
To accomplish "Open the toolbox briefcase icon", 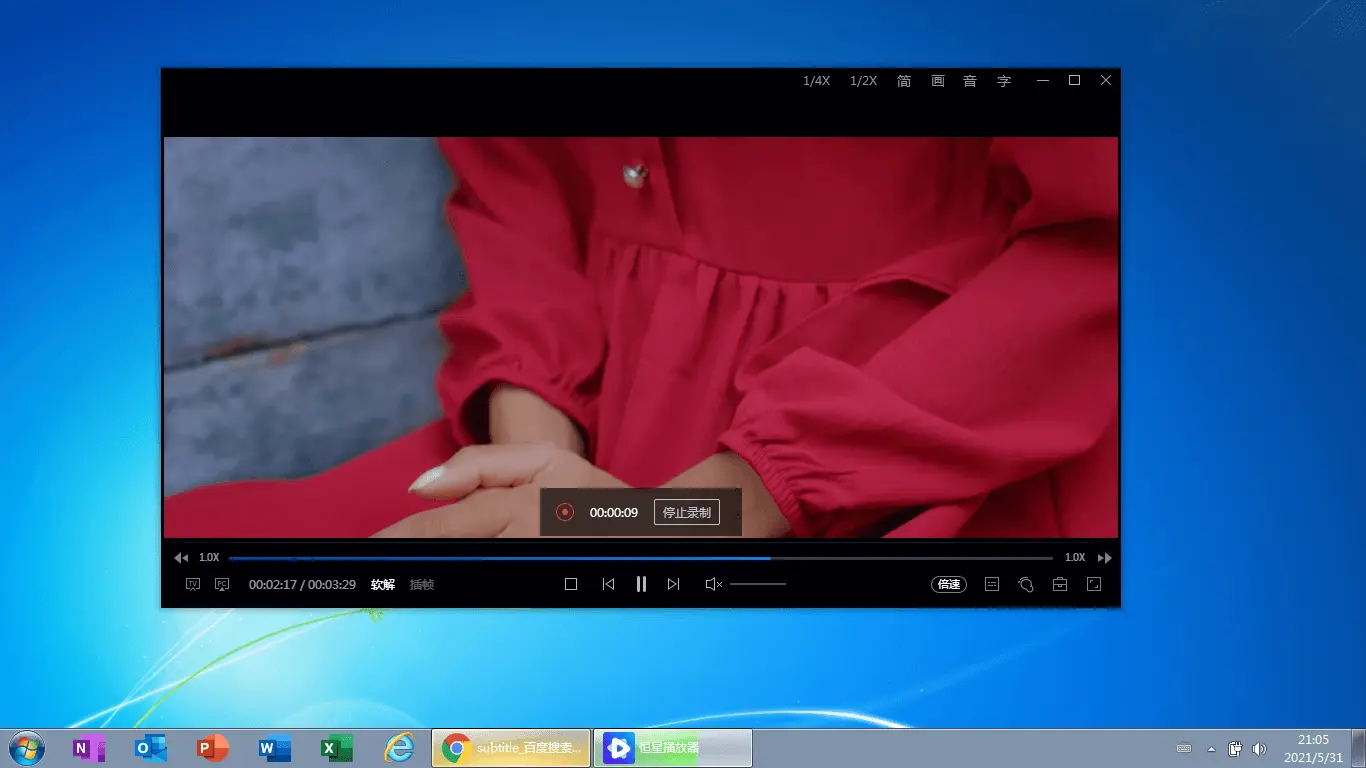I will [x=1060, y=584].
